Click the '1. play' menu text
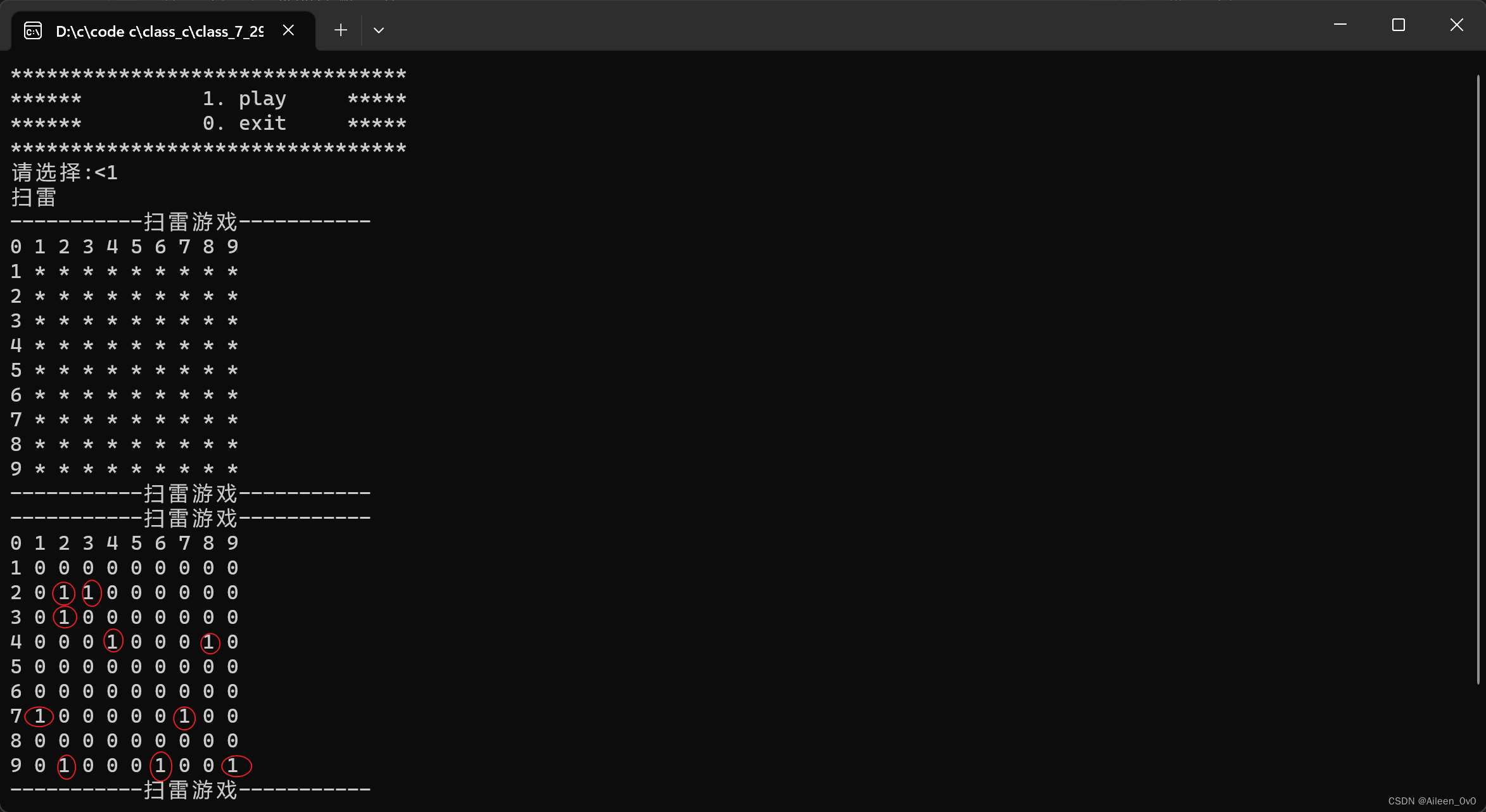This screenshot has width=1486, height=812. 244,99
